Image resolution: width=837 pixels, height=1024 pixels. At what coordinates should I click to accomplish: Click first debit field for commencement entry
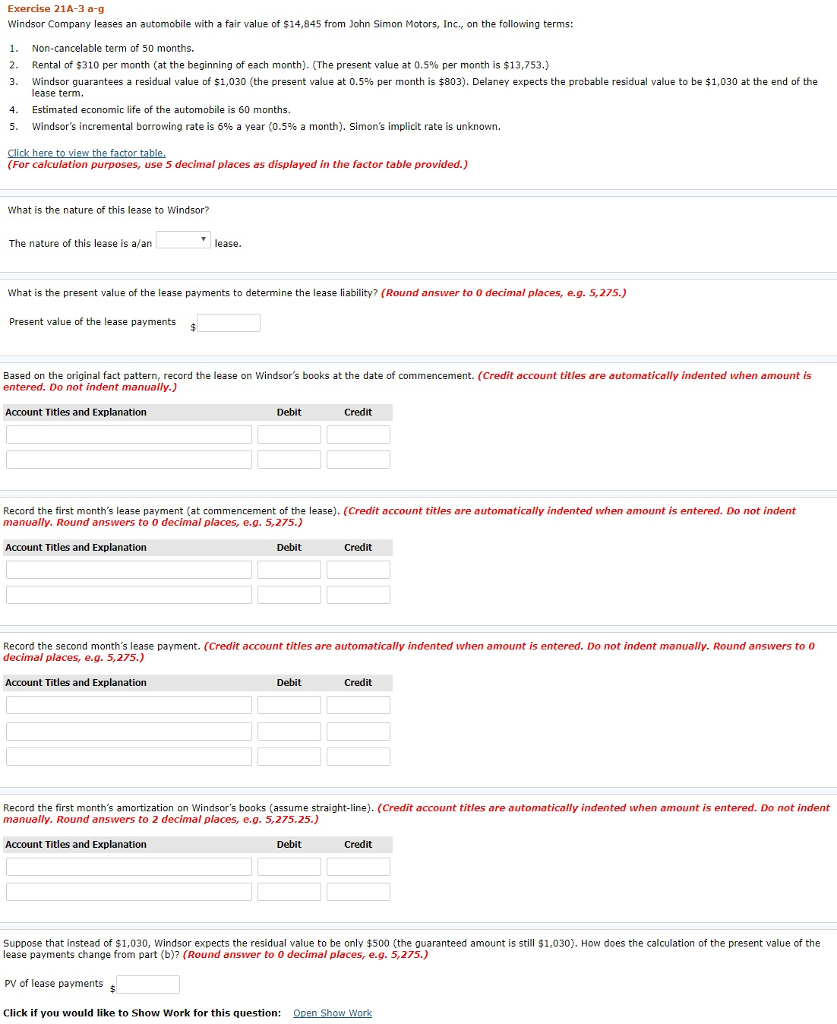pyautogui.click(x=289, y=435)
